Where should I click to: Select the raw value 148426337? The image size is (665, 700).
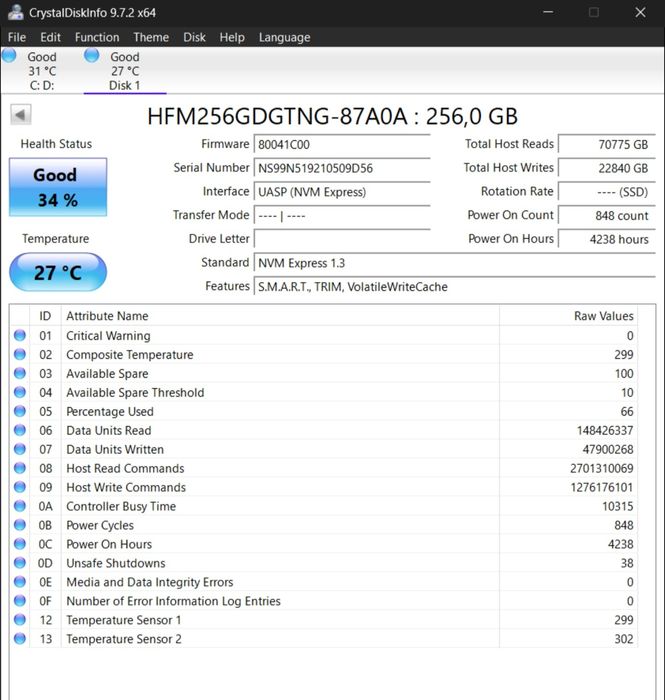pos(605,430)
